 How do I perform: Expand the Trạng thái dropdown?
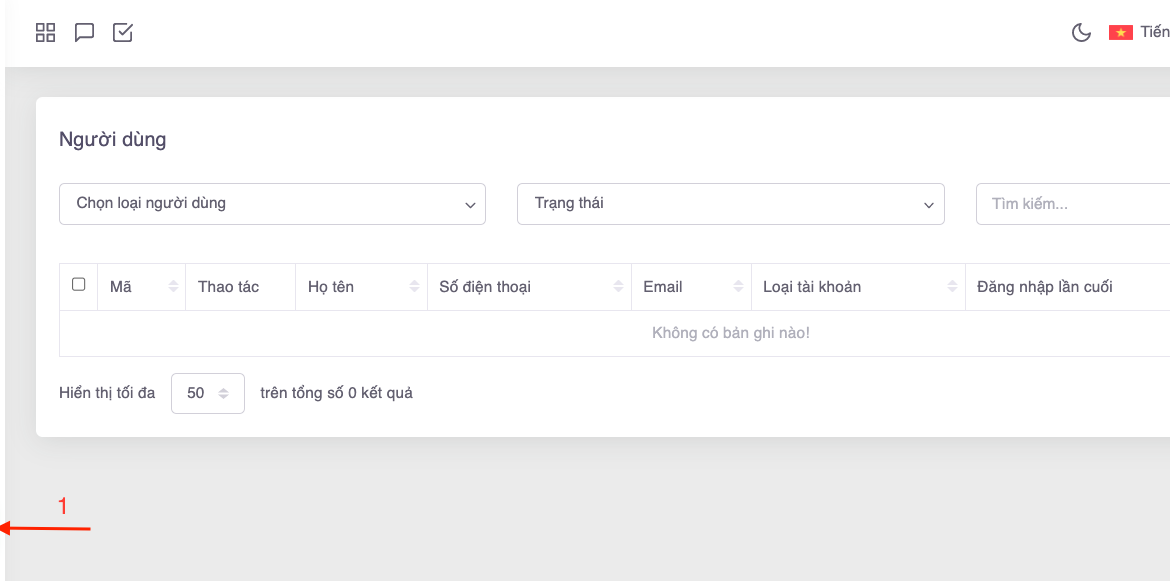tap(730, 204)
